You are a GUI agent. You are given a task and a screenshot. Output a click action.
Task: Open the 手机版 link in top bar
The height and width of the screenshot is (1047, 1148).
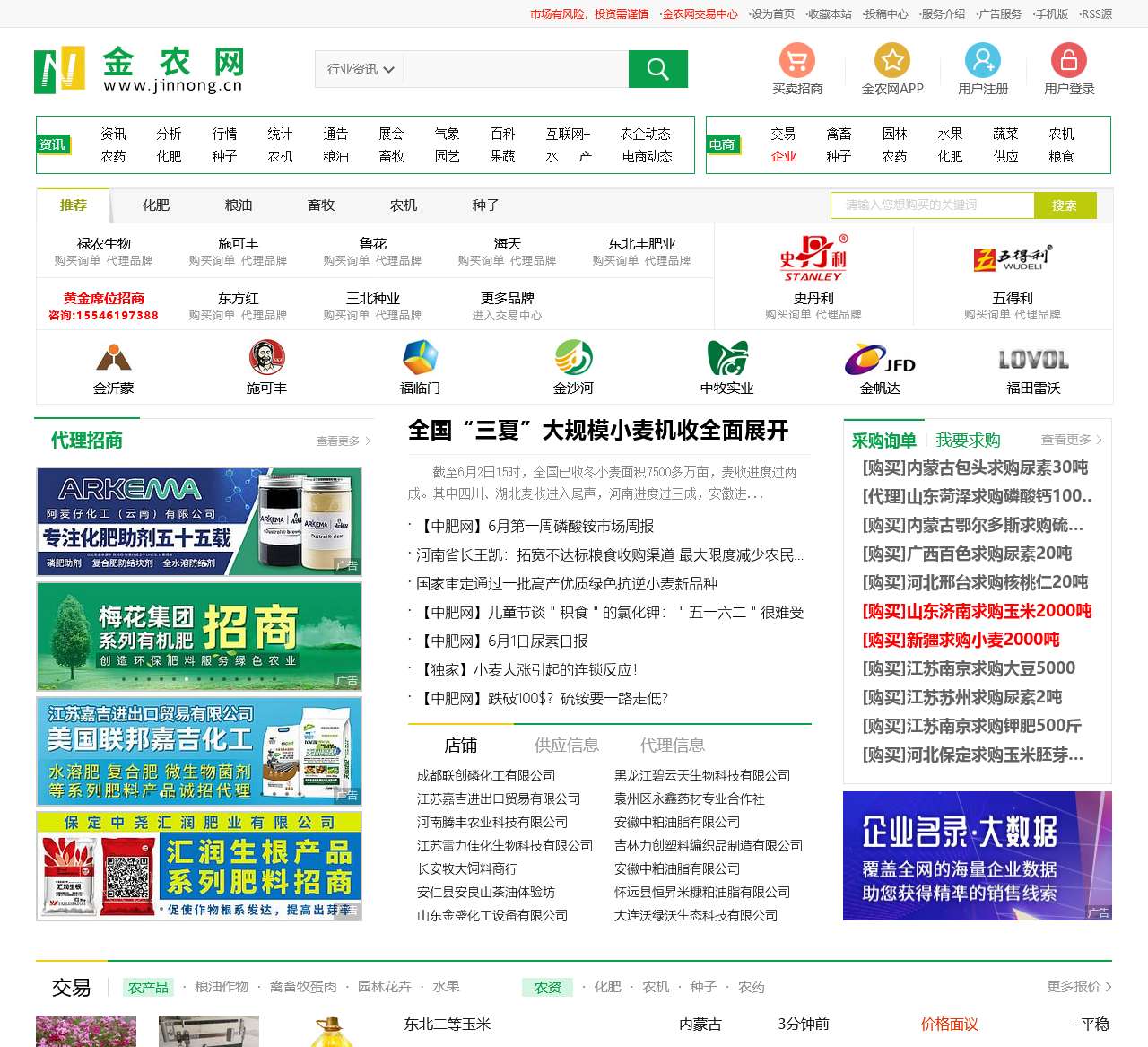coord(1051,14)
